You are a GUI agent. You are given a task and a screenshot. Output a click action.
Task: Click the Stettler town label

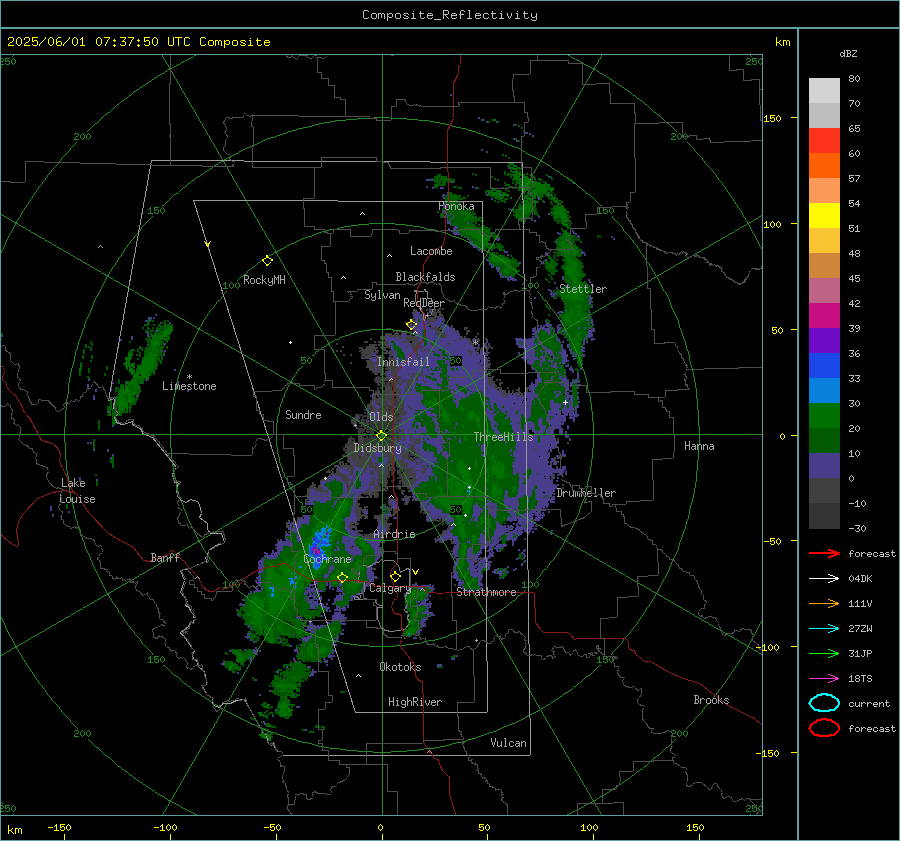coord(583,289)
